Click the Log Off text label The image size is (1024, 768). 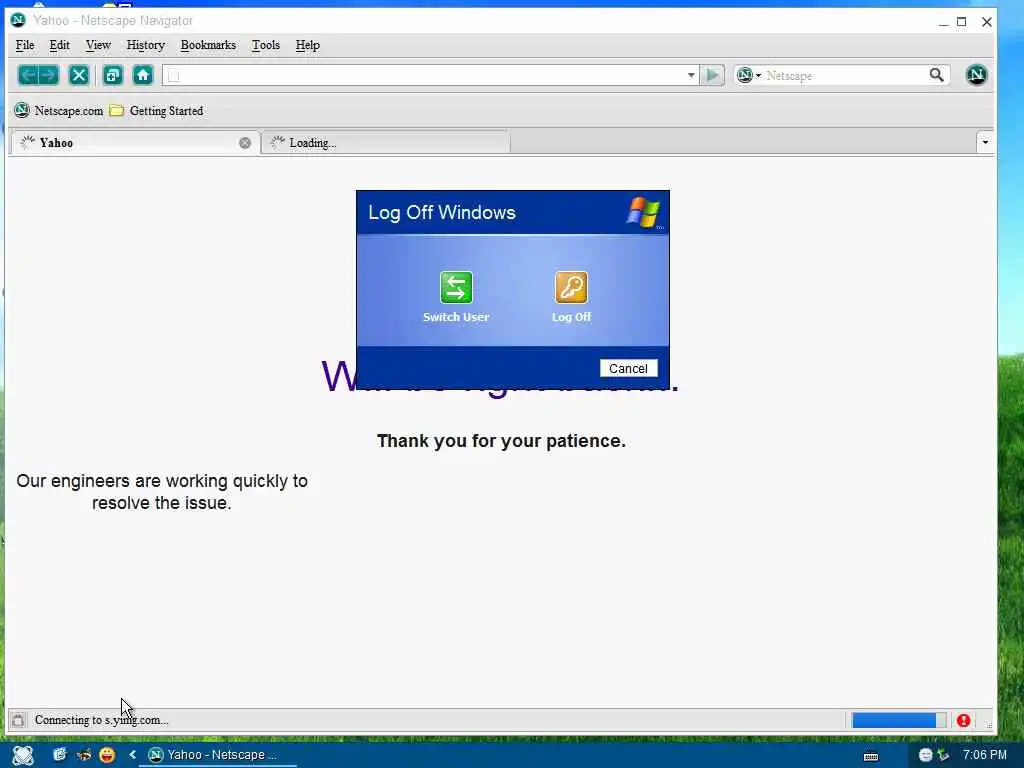click(571, 317)
